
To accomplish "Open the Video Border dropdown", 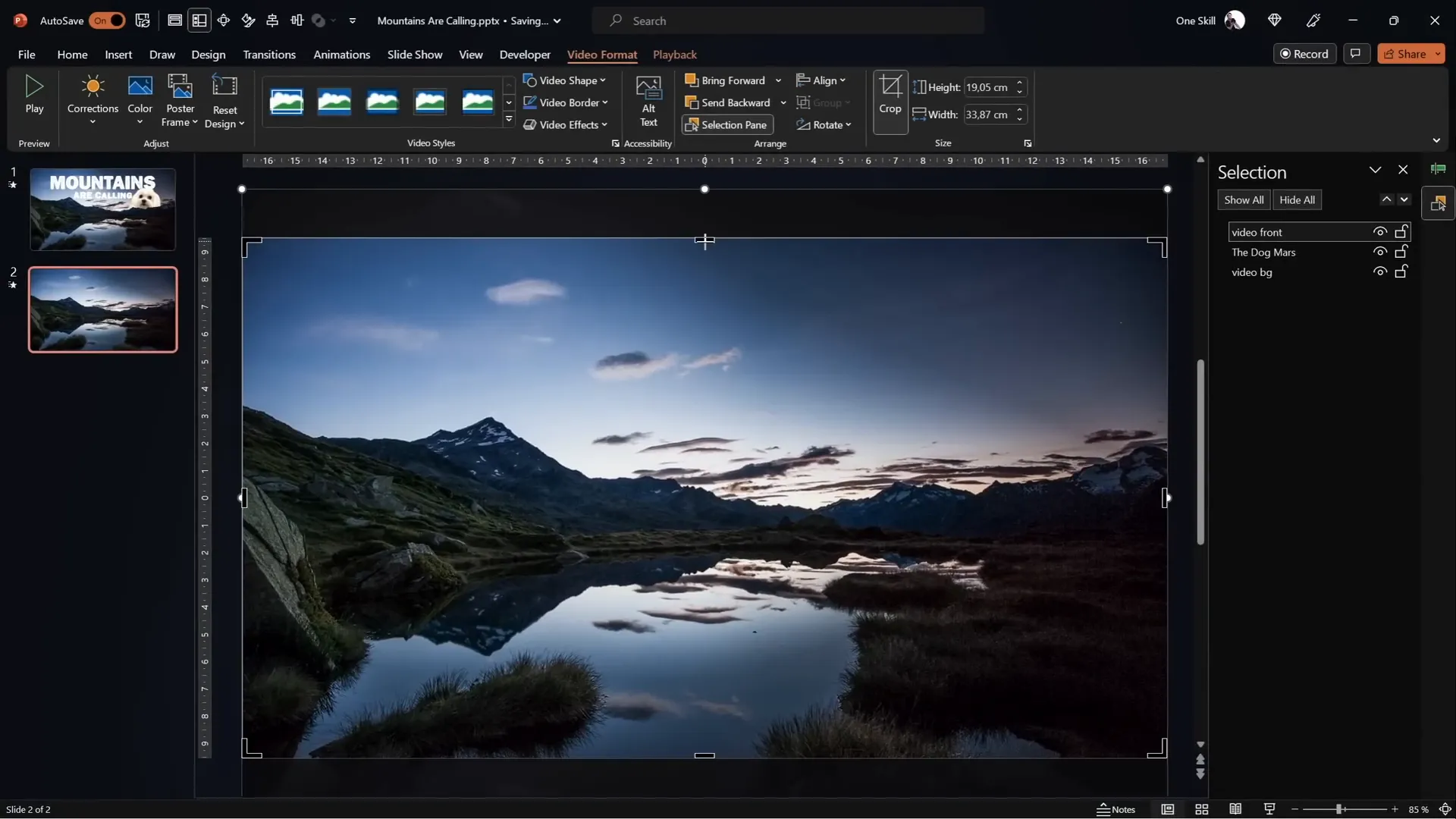I will pos(566,102).
